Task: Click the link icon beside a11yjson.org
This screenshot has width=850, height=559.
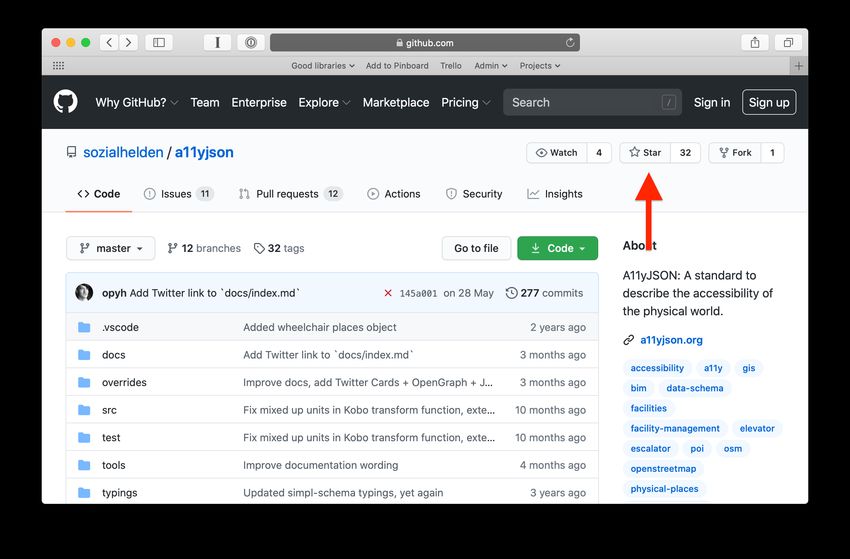Action: tap(628, 340)
